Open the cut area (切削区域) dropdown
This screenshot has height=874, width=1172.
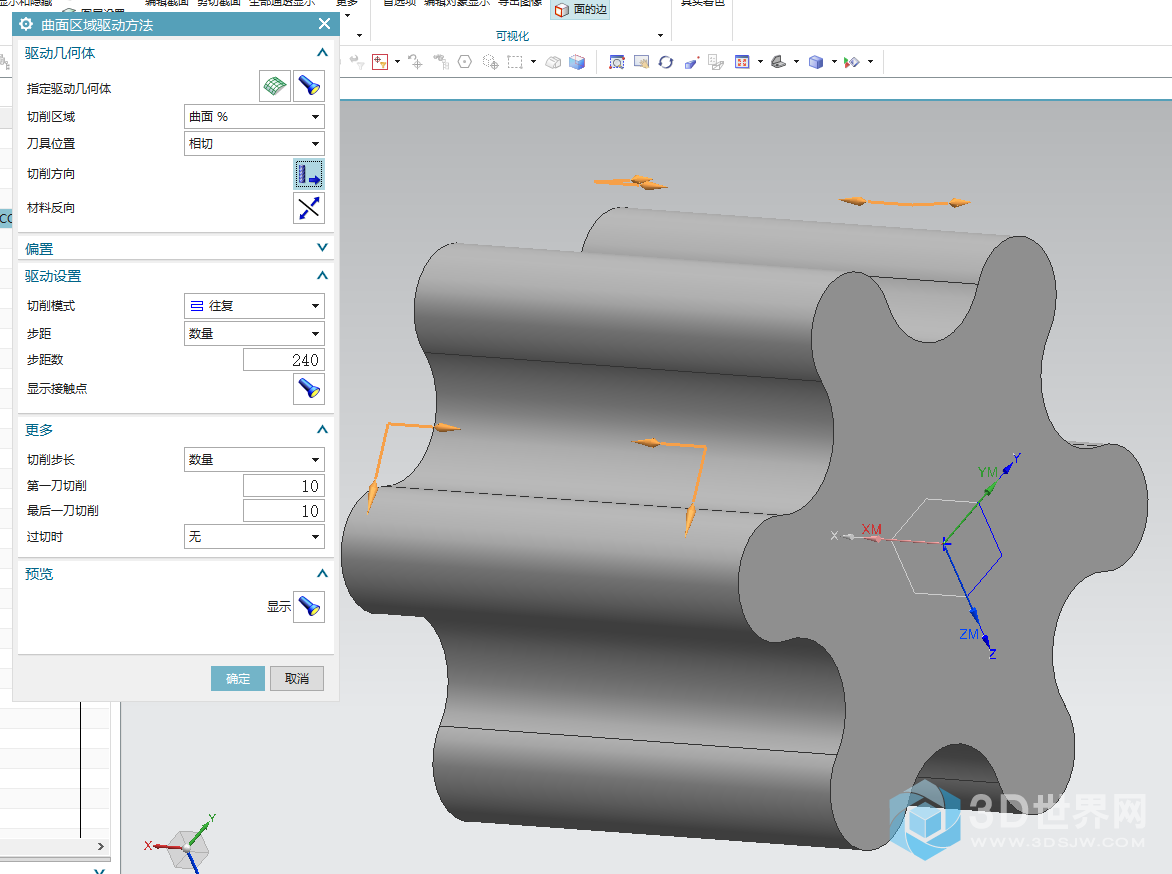coord(254,117)
